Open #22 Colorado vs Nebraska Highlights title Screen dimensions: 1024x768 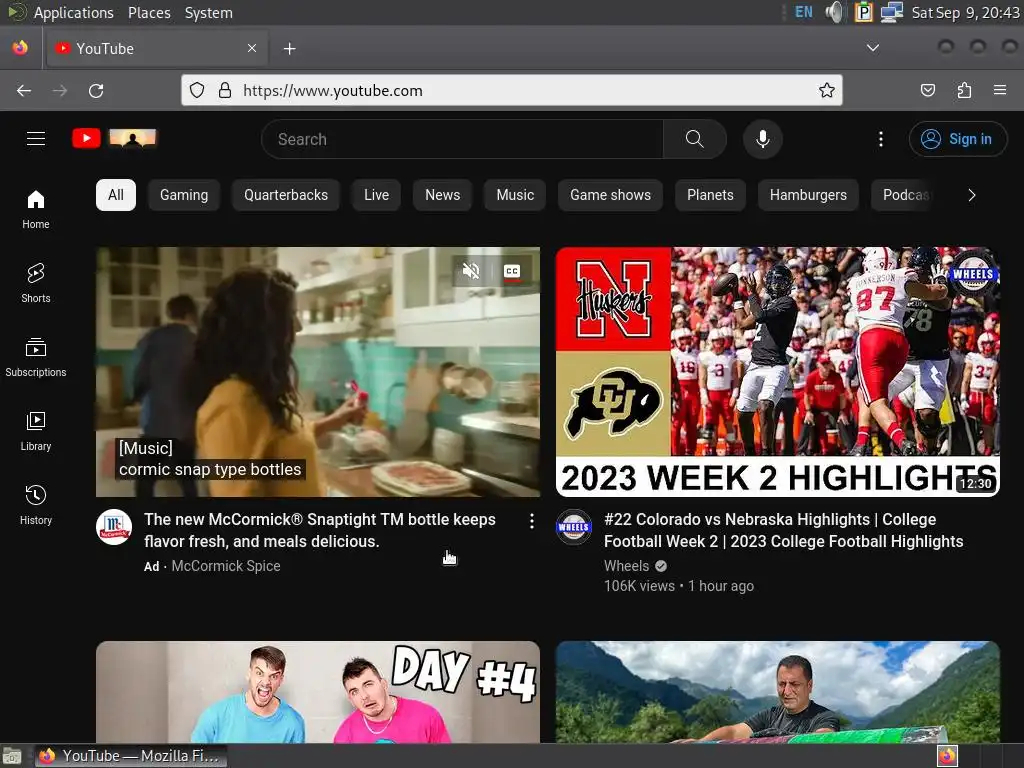pos(784,530)
